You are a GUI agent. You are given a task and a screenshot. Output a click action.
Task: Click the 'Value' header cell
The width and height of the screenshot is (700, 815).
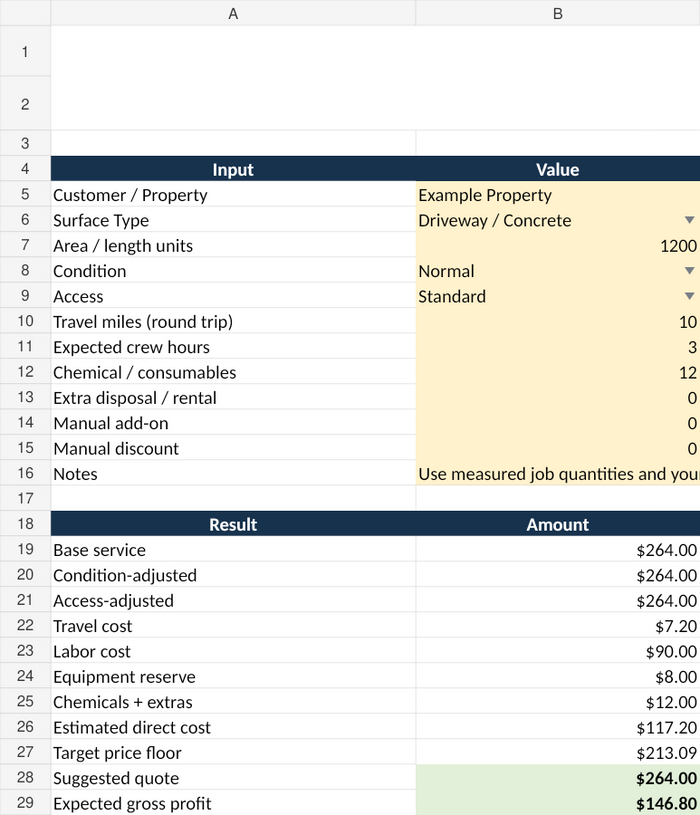click(558, 169)
